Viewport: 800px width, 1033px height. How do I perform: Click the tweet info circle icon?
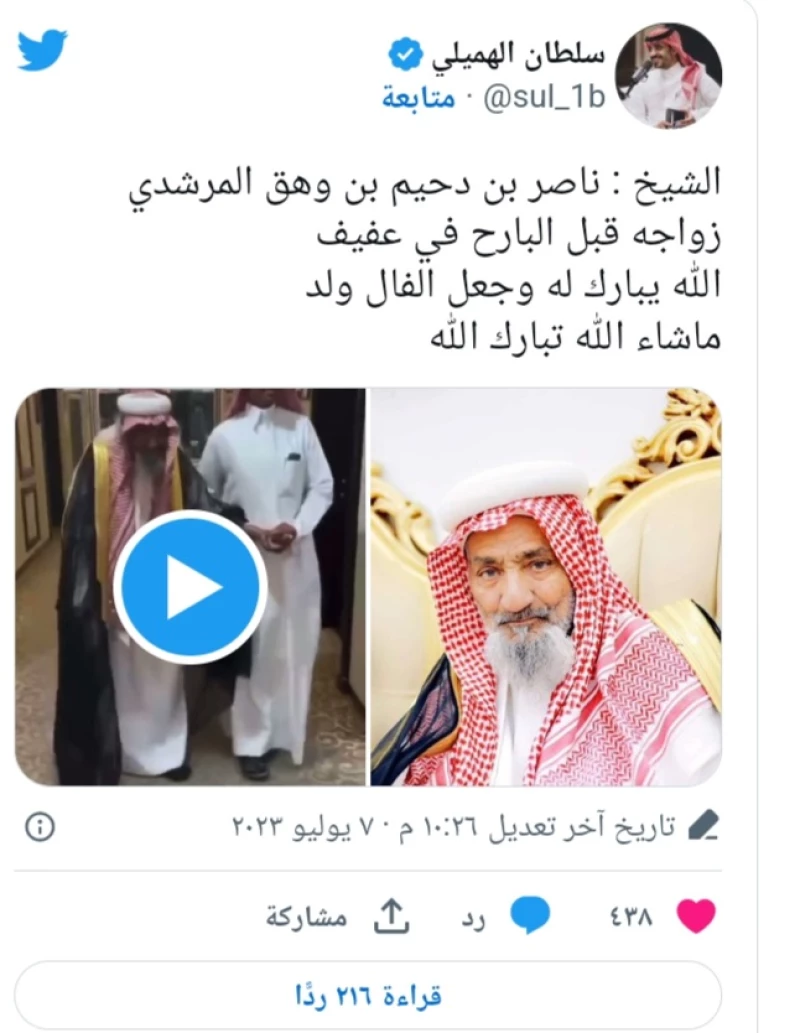tap(40, 826)
